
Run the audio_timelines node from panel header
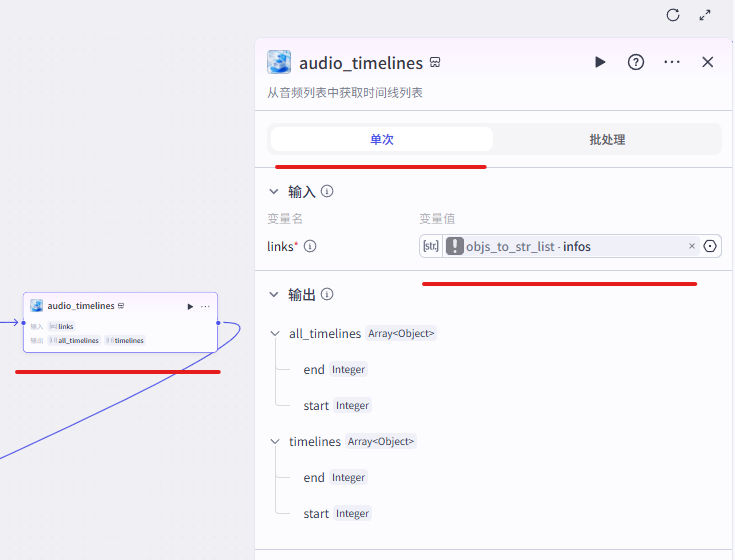point(600,62)
